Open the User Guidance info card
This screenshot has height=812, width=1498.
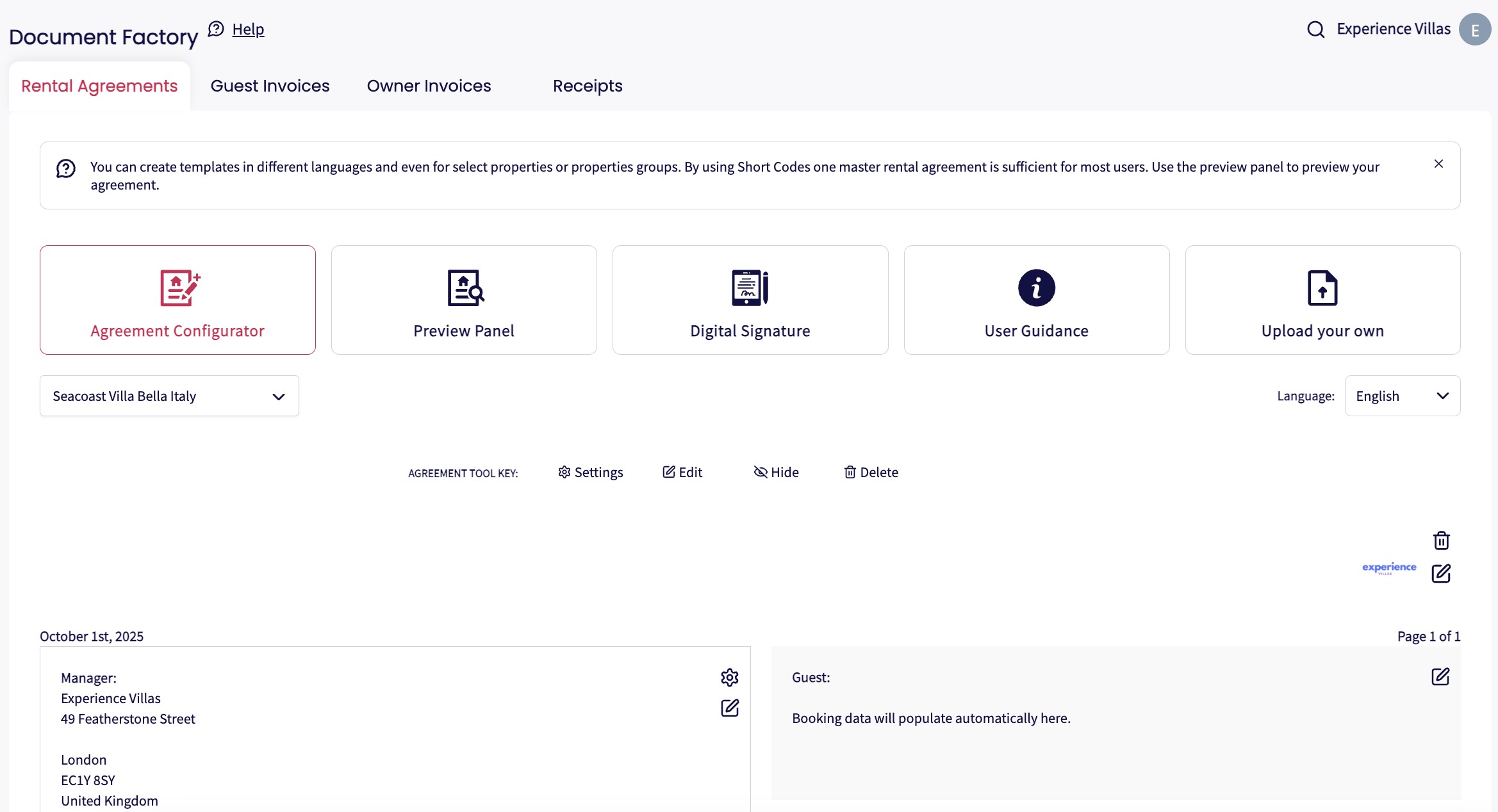(x=1036, y=300)
